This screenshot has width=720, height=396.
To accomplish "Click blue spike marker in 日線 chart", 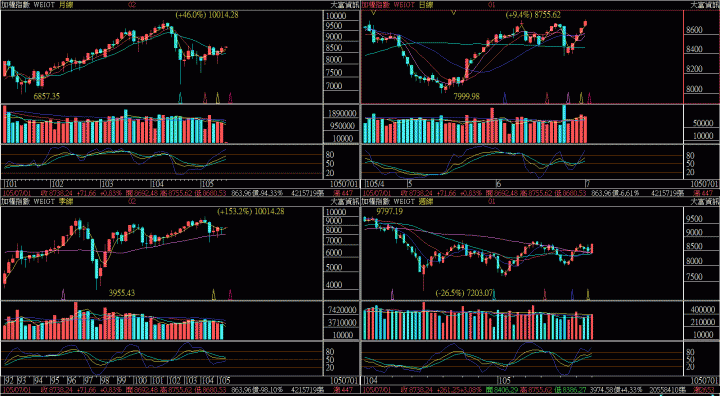I will click(505, 97).
